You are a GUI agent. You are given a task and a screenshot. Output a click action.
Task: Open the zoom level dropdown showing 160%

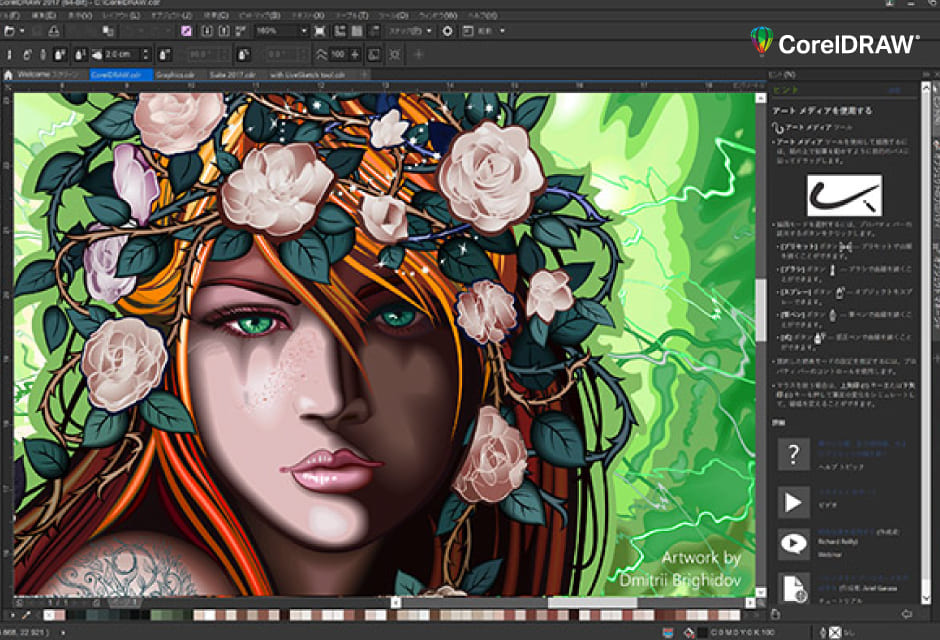304,33
